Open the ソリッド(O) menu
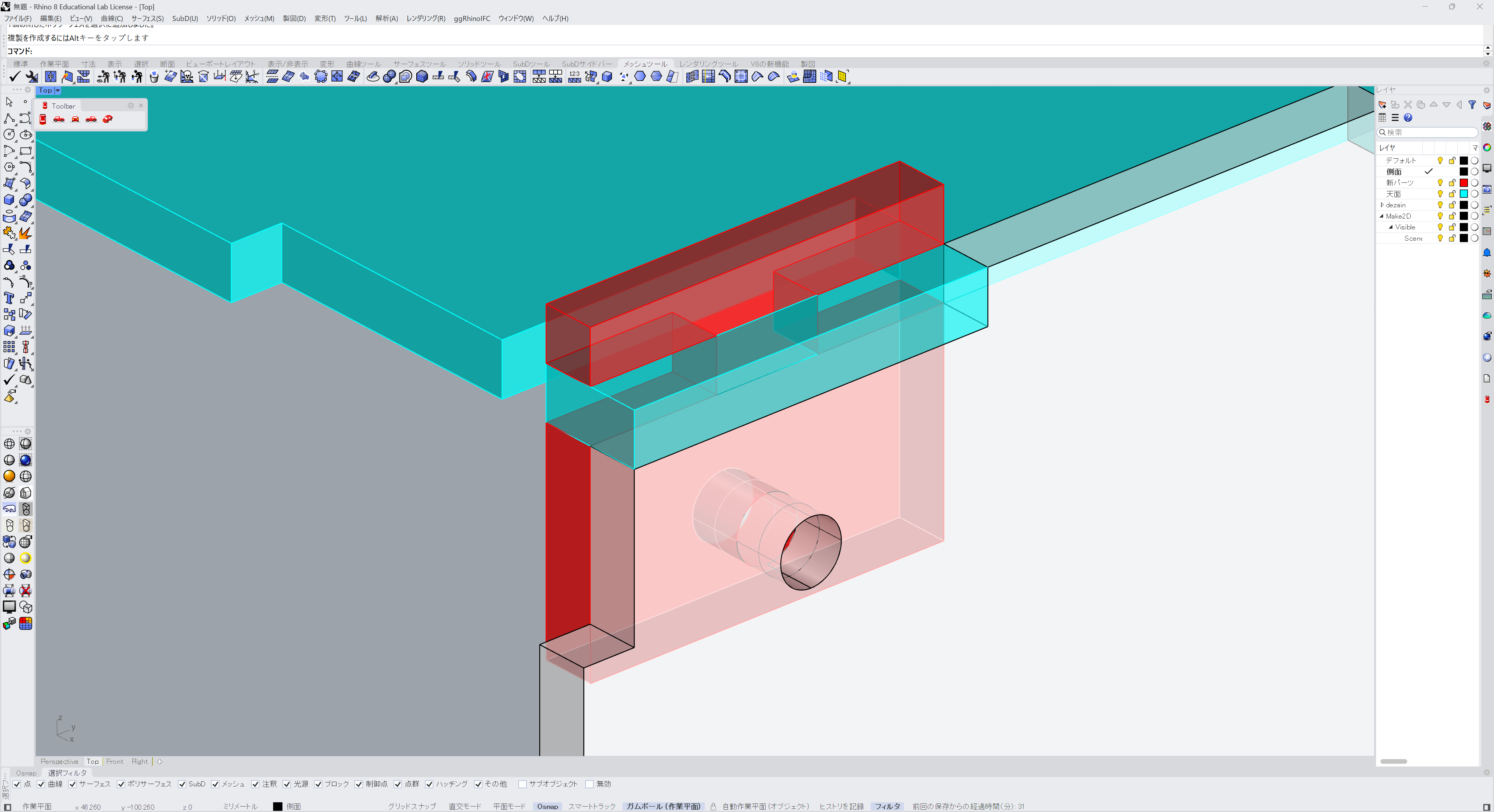 (x=220, y=19)
